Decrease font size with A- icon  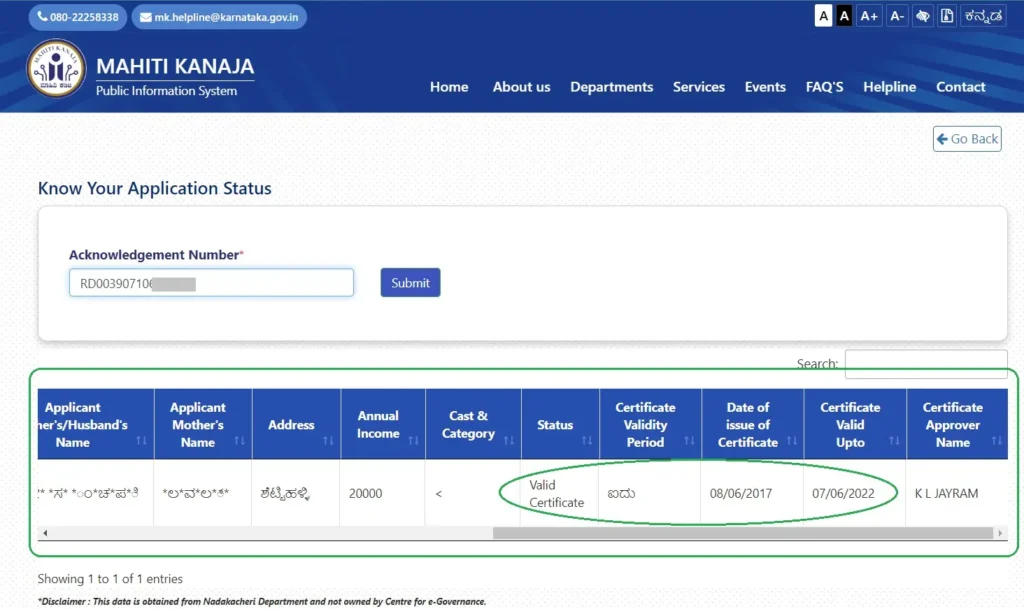tap(896, 15)
